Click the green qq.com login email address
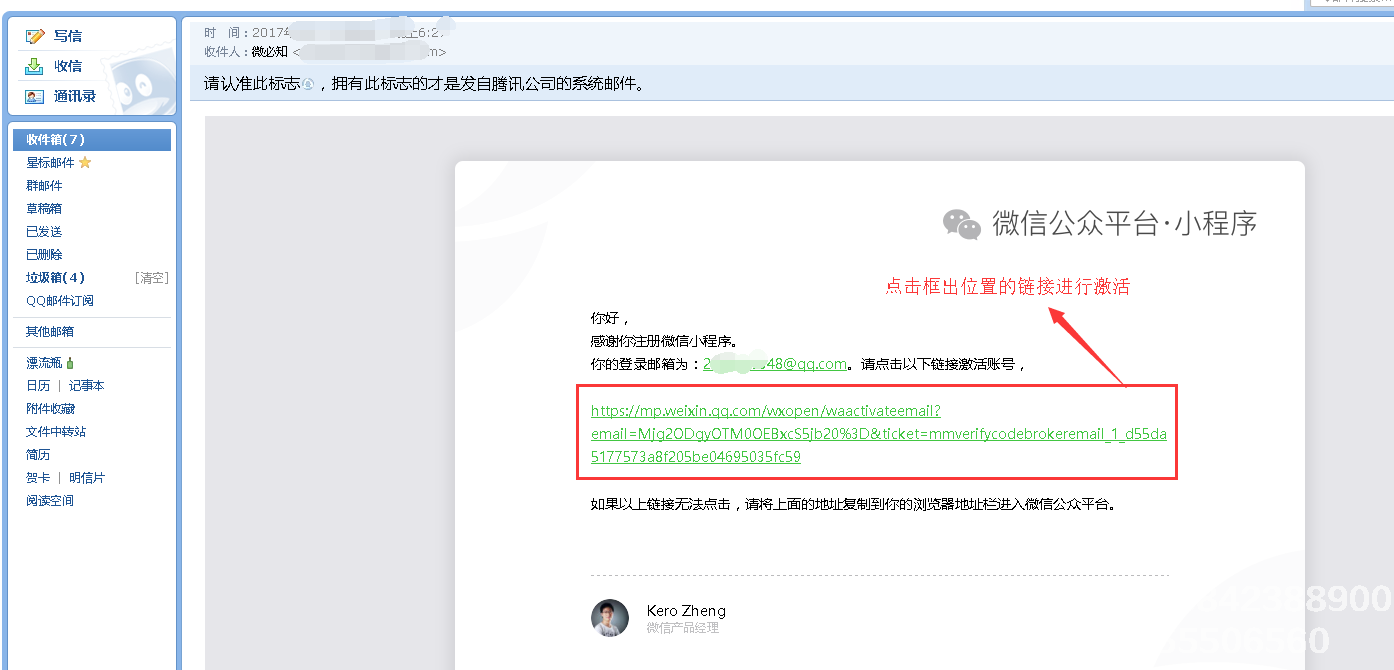Image resolution: width=1394 pixels, height=670 pixels. point(775,364)
